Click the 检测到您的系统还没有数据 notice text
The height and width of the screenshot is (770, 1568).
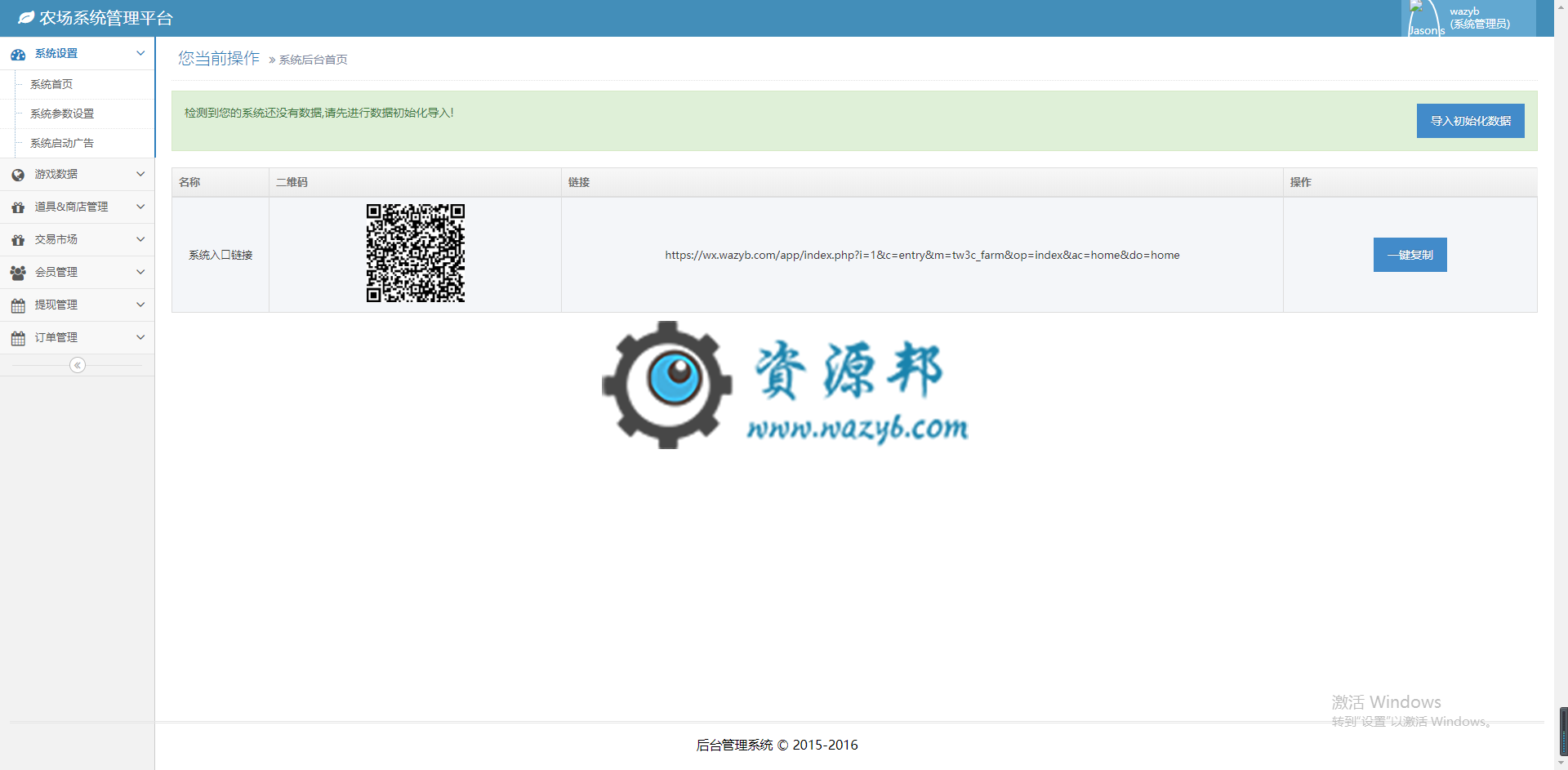pos(319,113)
